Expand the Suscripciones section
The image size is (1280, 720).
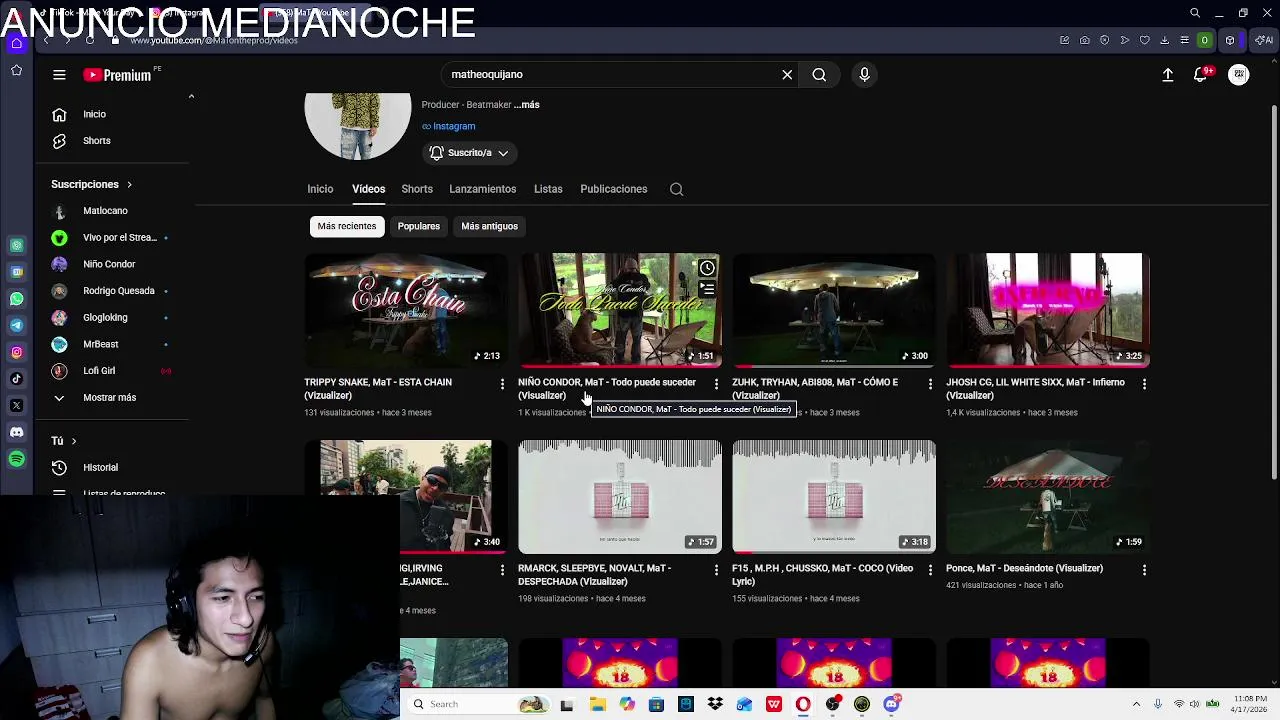click(x=91, y=184)
